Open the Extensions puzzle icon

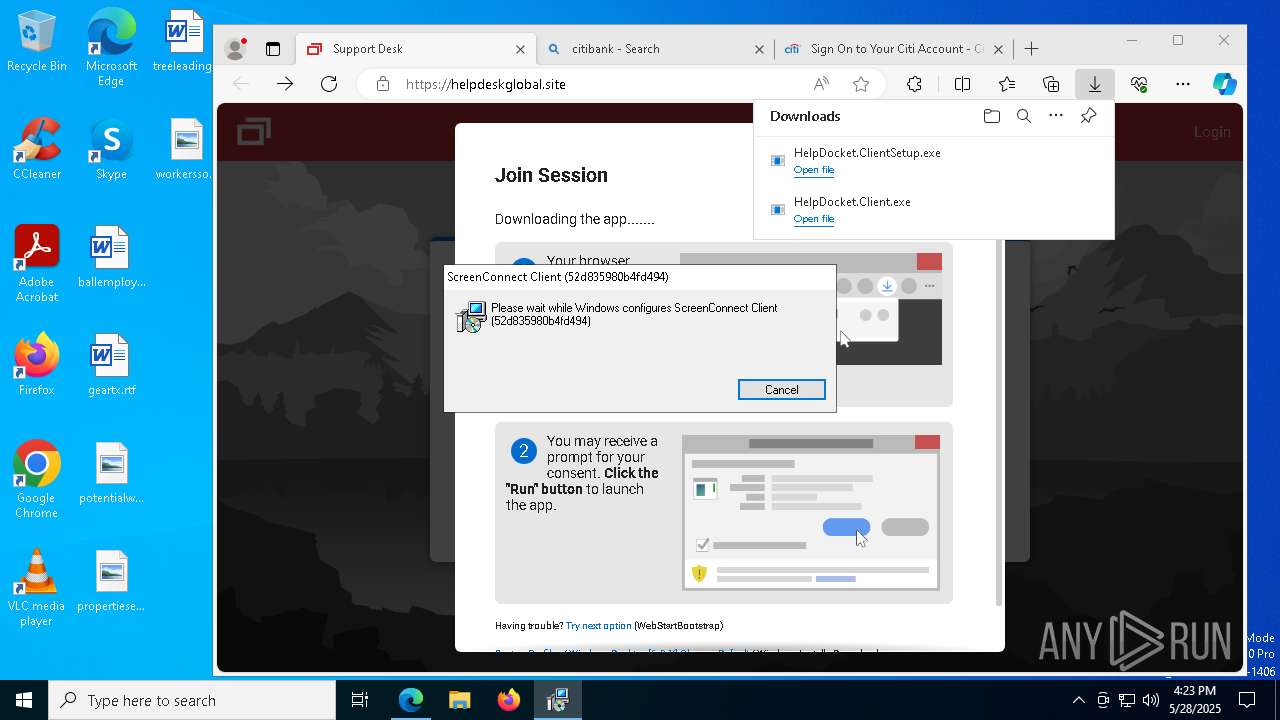click(x=914, y=84)
